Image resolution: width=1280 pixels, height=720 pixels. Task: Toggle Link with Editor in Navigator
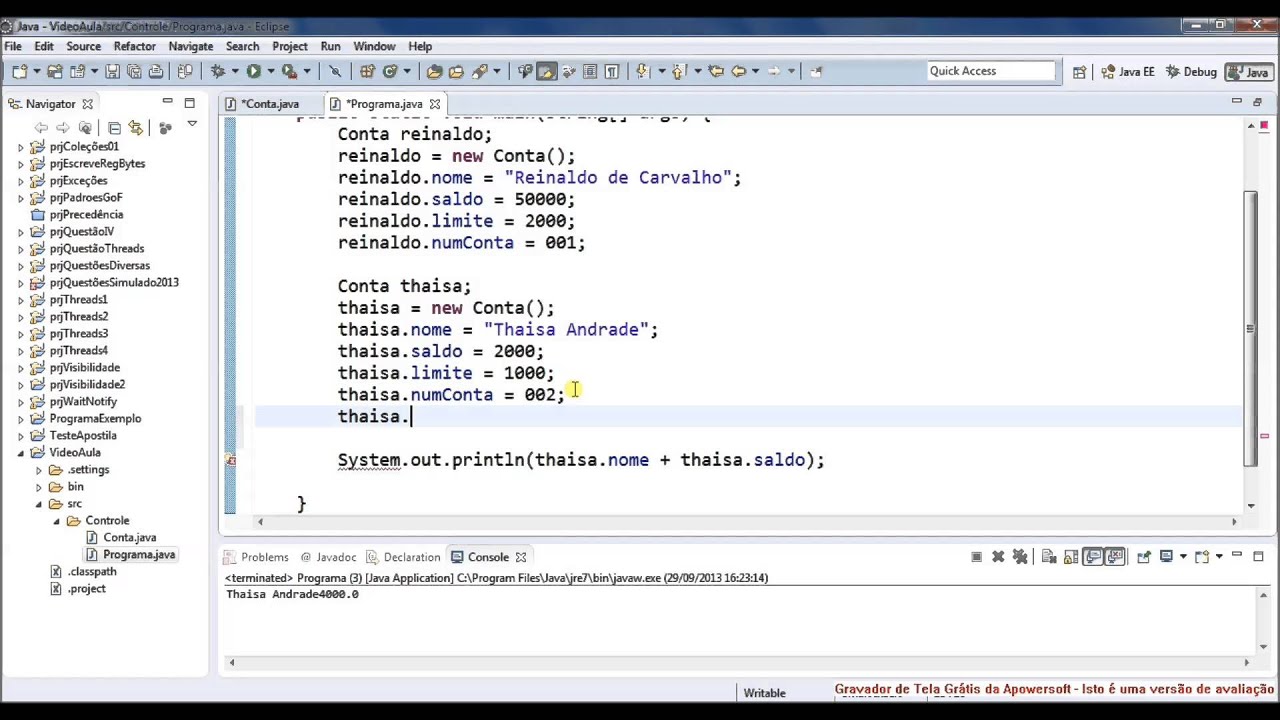click(x=135, y=127)
